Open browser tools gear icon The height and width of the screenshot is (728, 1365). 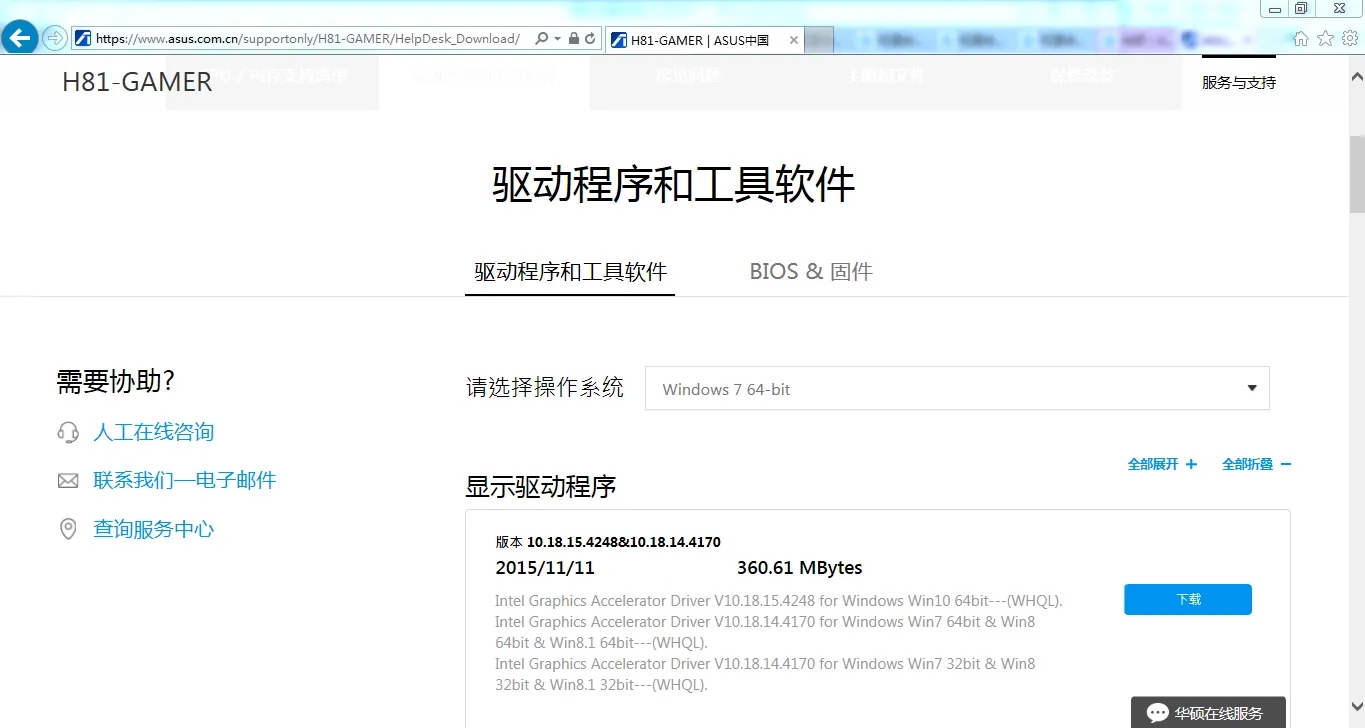click(x=1350, y=38)
